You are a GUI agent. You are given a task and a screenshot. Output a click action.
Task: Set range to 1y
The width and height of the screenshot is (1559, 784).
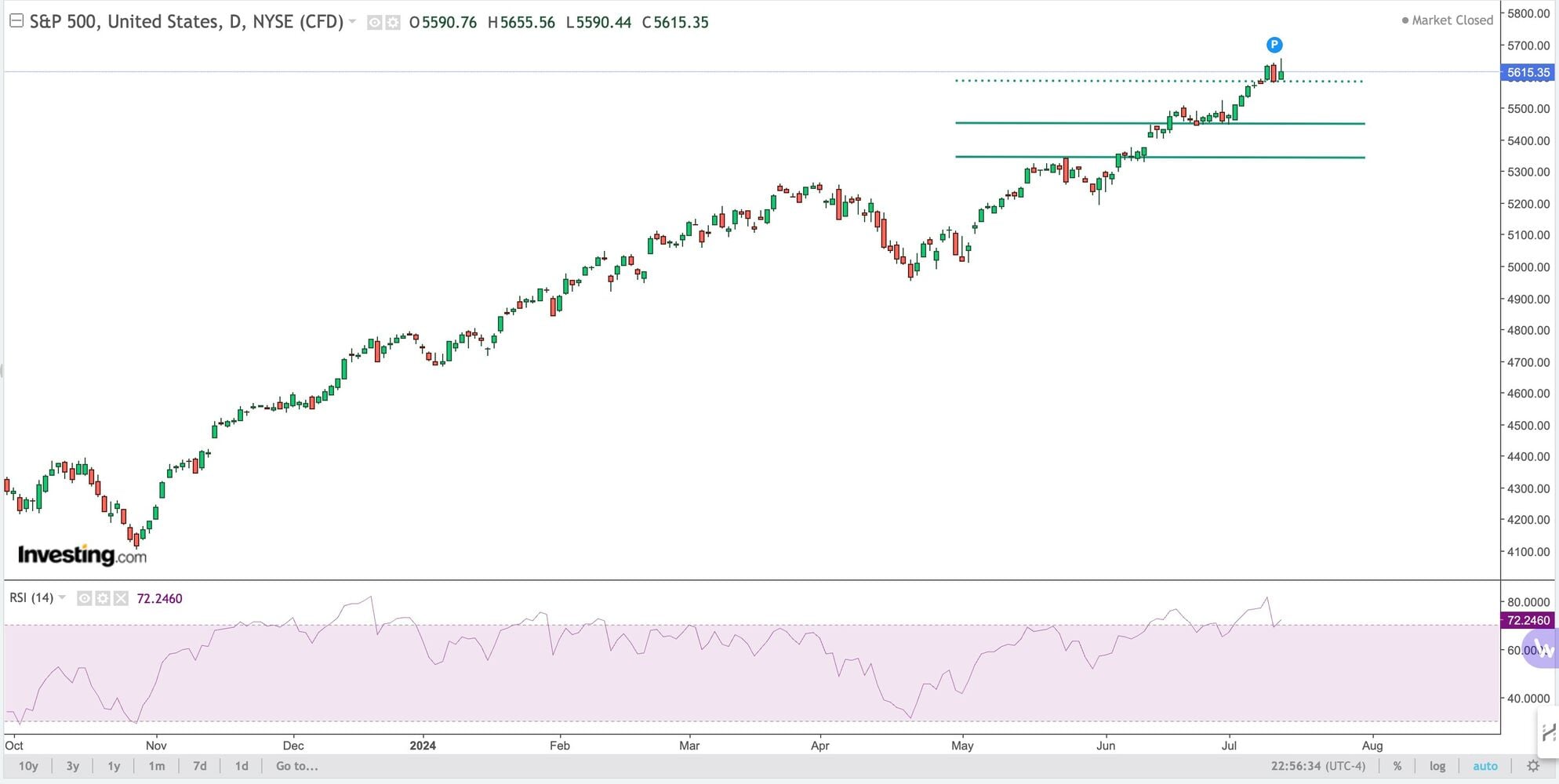coord(114,766)
